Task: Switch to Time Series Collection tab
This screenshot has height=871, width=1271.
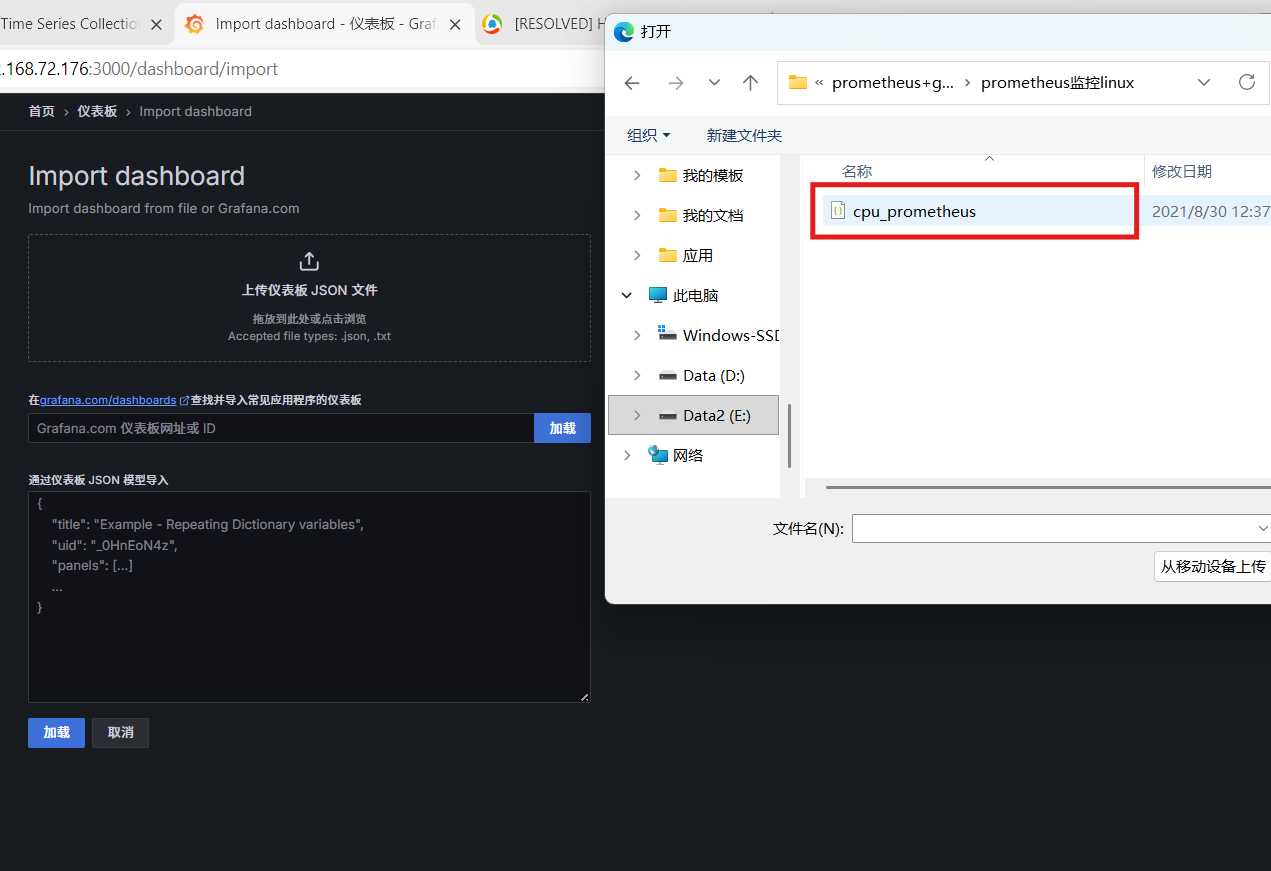Action: tap(70, 24)
